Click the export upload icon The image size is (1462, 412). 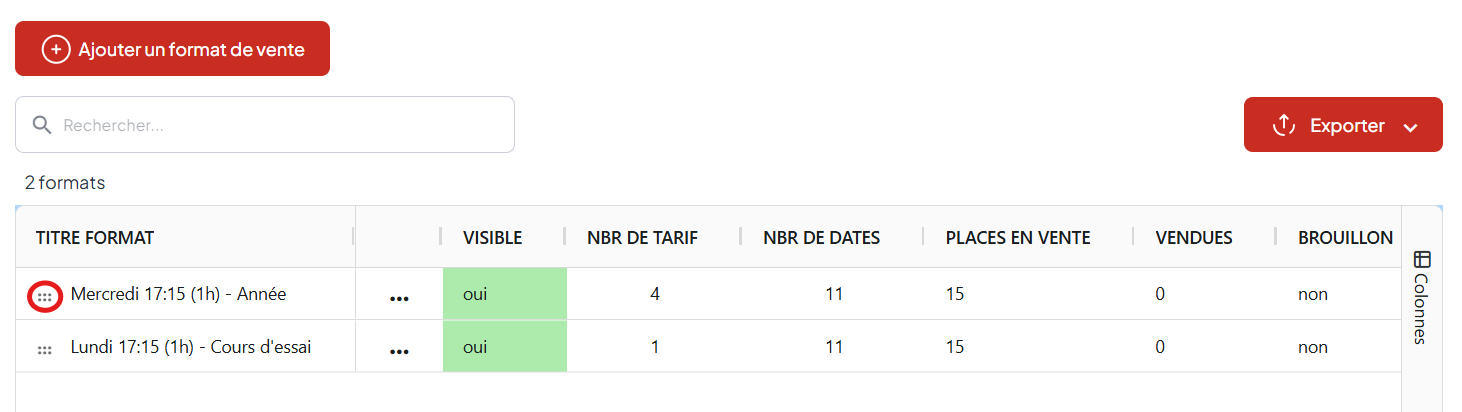click(1283, 125)
